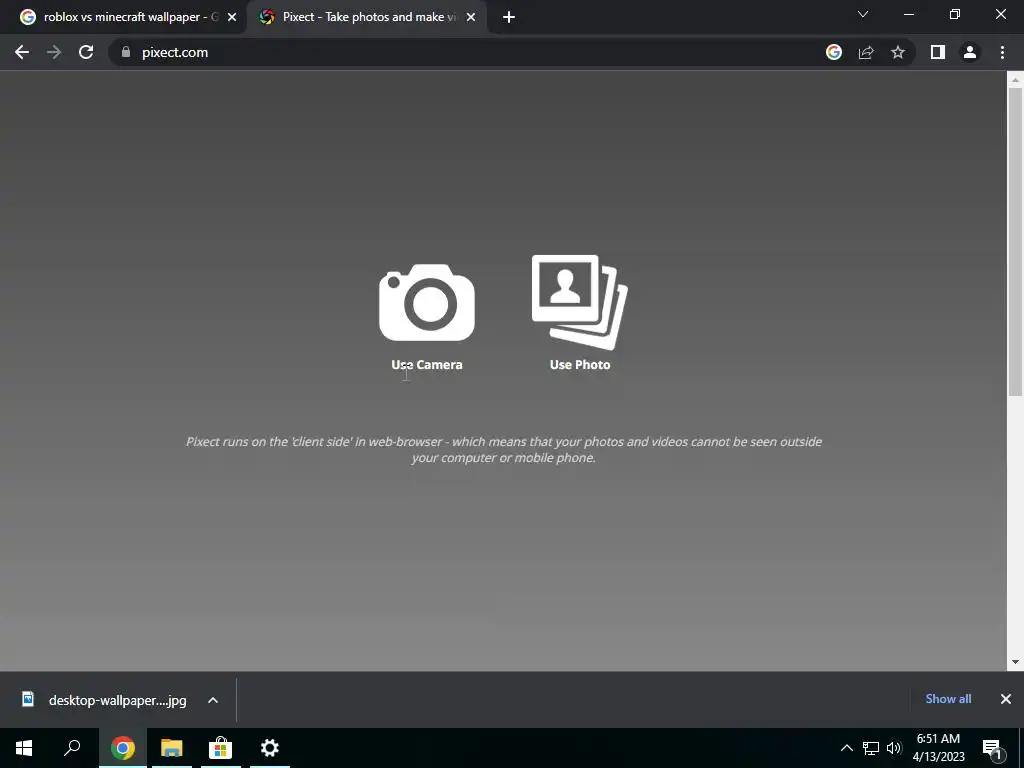Open the Chrome profile menu
The width and height of the screenshot is (1024, 768).
970,52
